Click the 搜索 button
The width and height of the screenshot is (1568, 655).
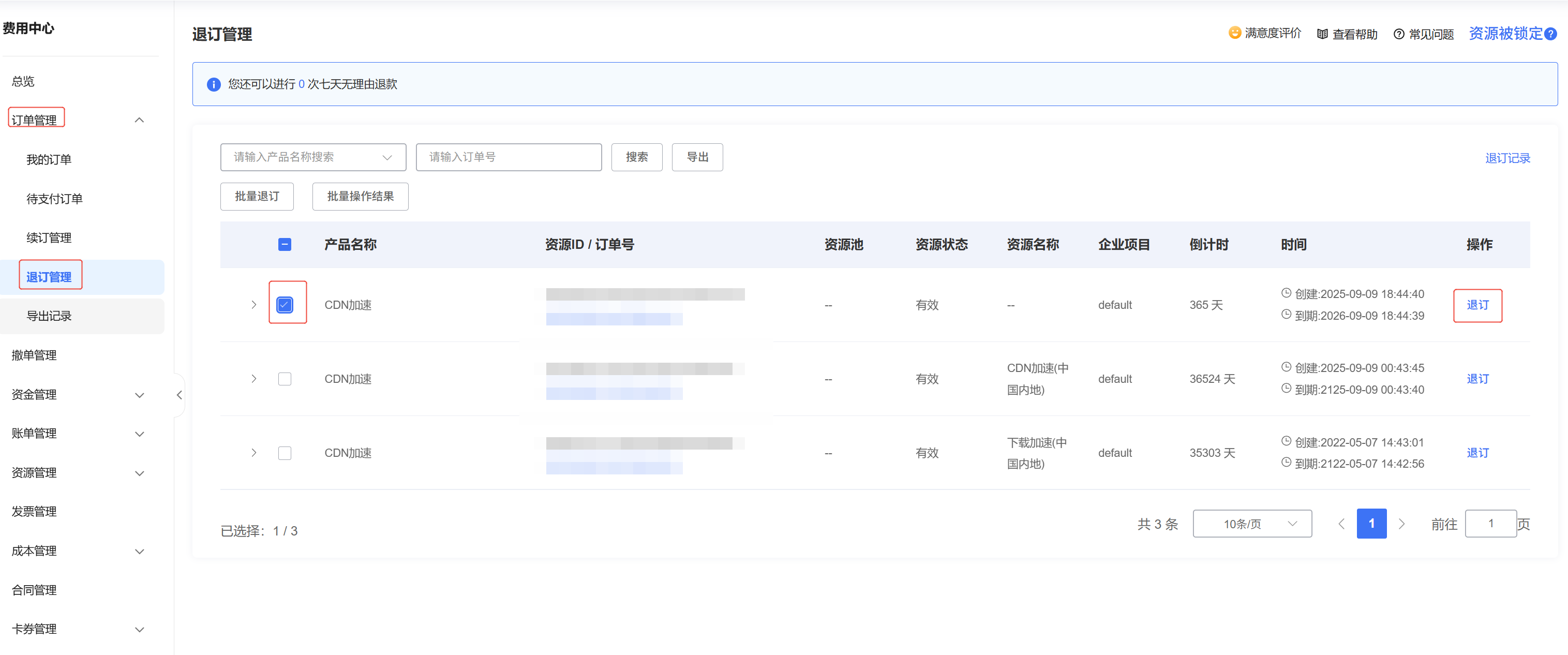(x=637, y=157)
